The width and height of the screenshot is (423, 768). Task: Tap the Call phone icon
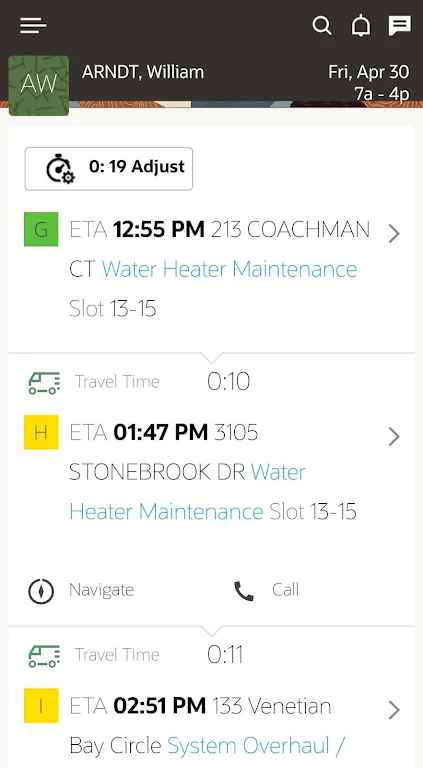click(x=244, y=591)
